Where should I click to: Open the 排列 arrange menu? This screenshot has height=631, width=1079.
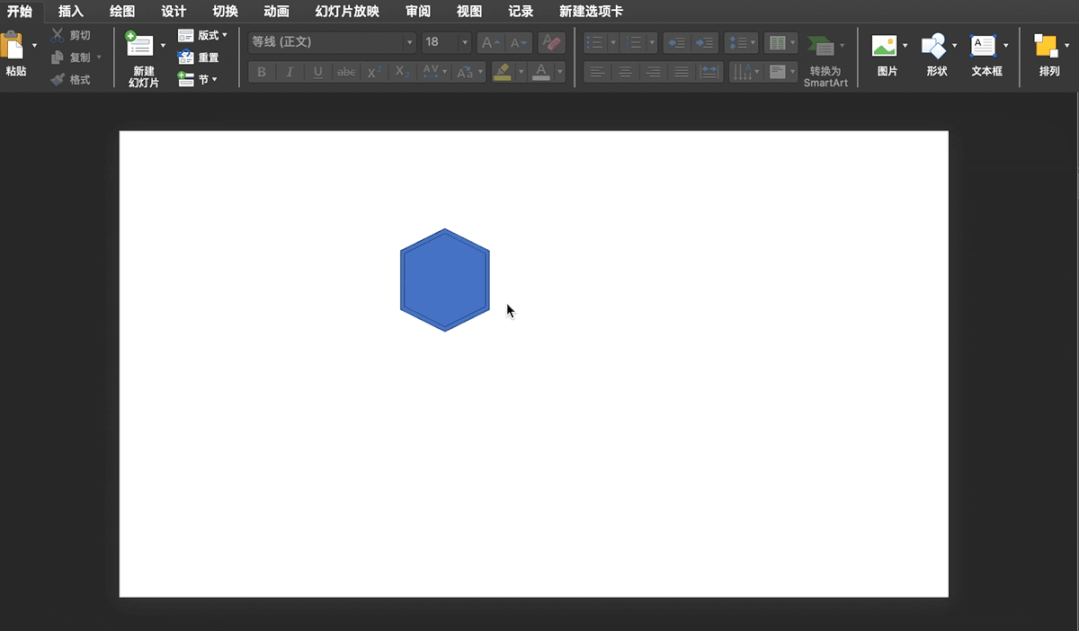click(1049, 54)
